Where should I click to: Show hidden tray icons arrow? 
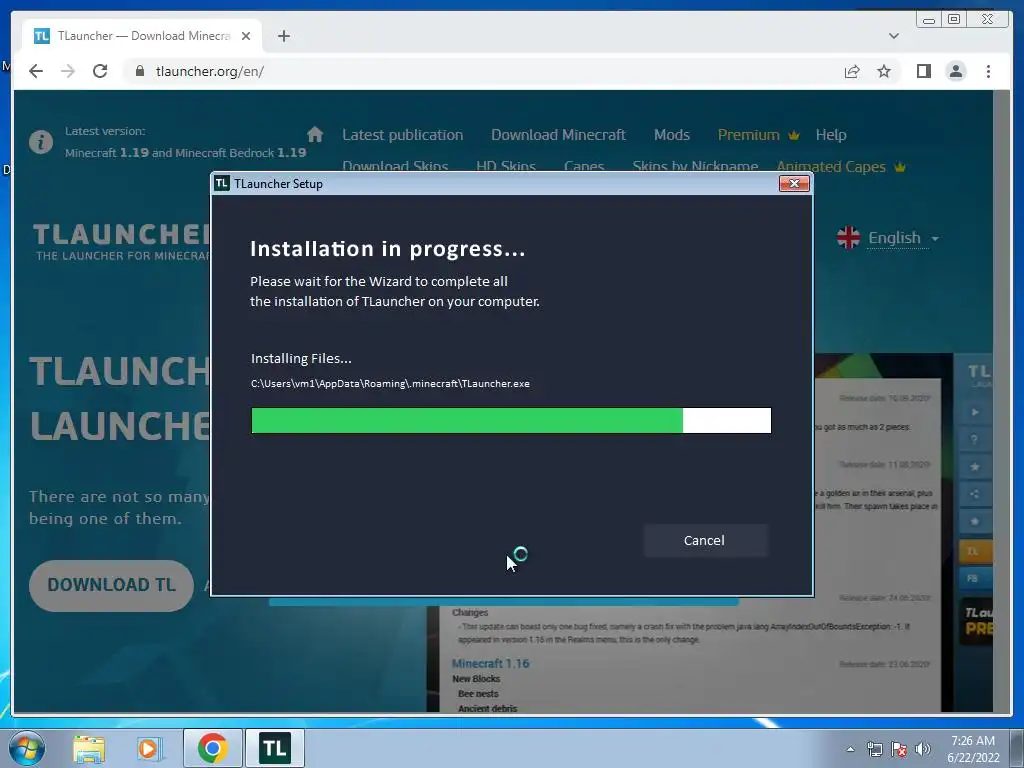coord(850,749)
